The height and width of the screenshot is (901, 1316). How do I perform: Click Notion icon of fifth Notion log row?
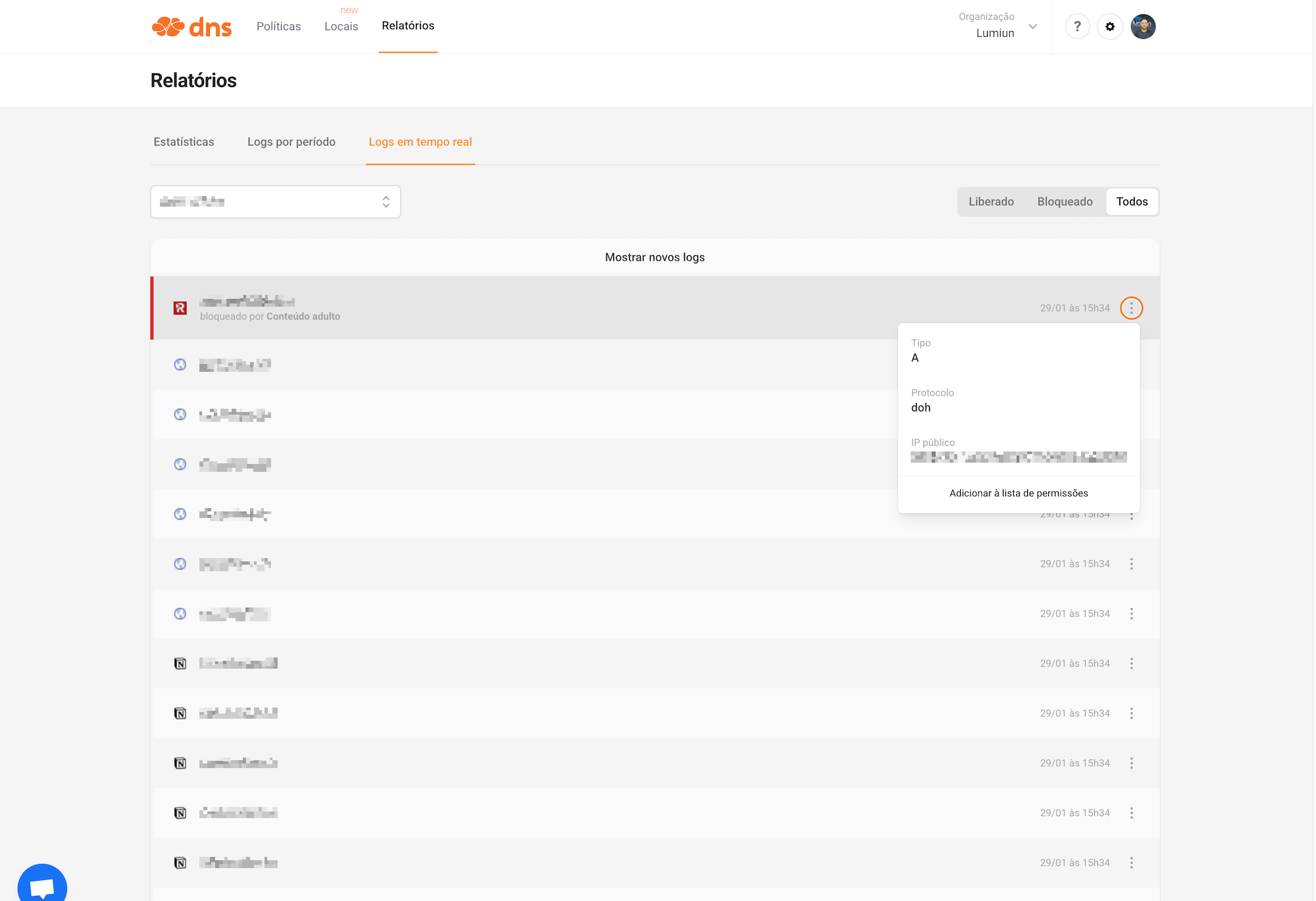[180, 863]
